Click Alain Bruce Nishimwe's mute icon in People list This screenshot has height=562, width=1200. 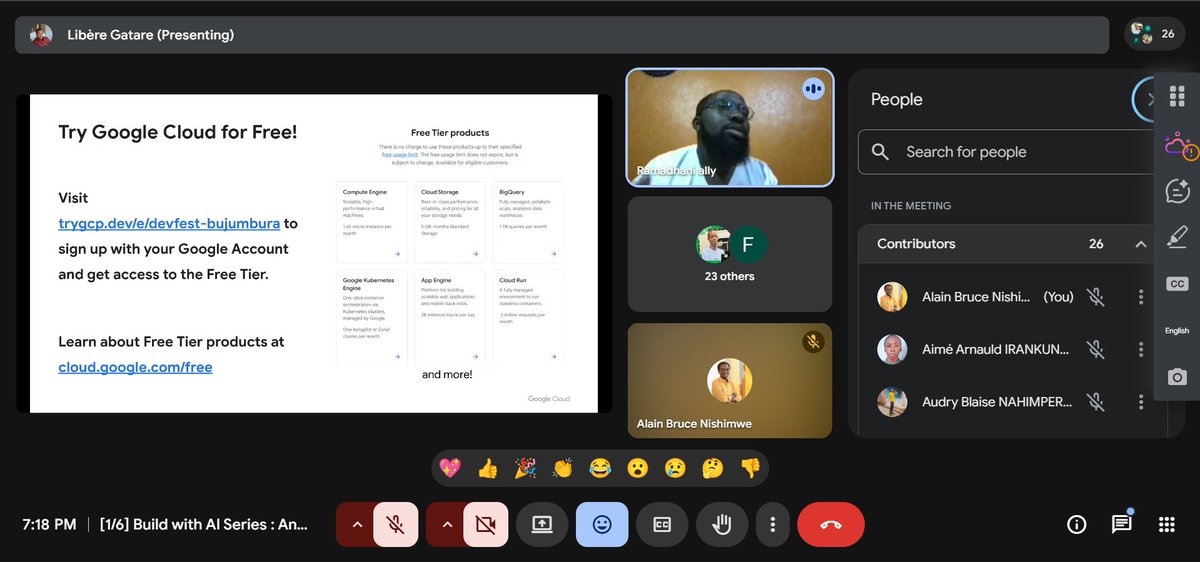coord(1096,297)
